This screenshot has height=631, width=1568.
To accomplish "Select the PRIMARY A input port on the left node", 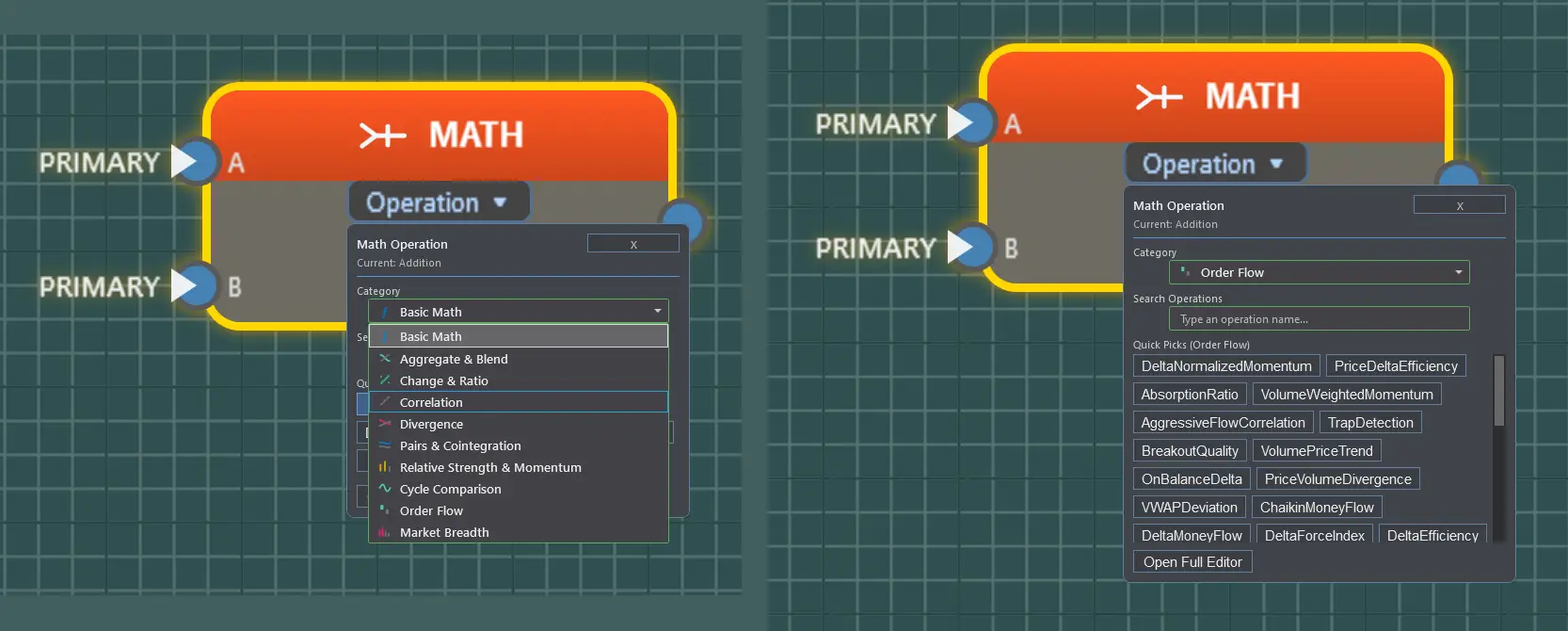I will click(x=195, y=162).
